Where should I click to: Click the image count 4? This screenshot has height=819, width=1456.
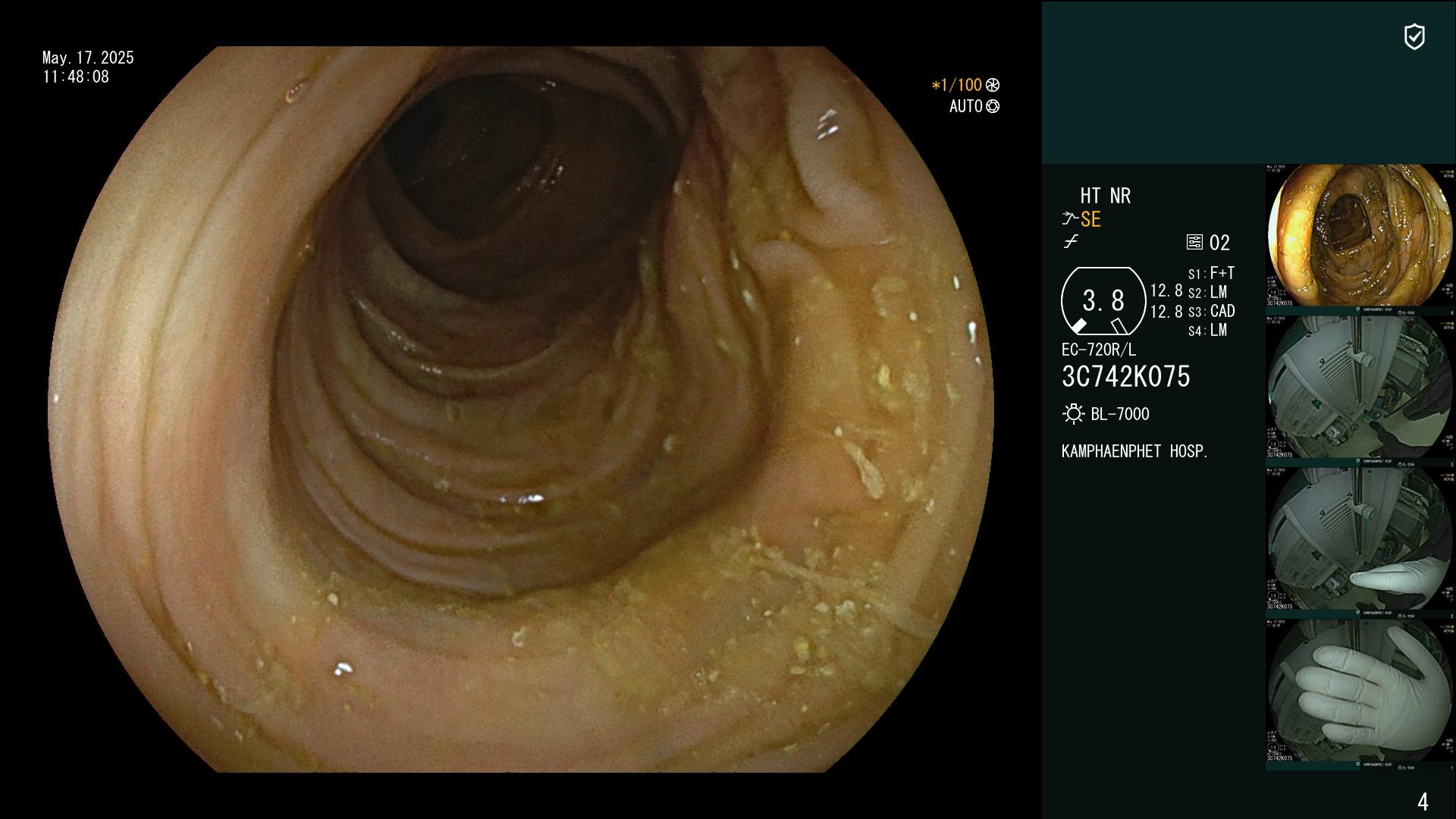(x=1423, y=802)
